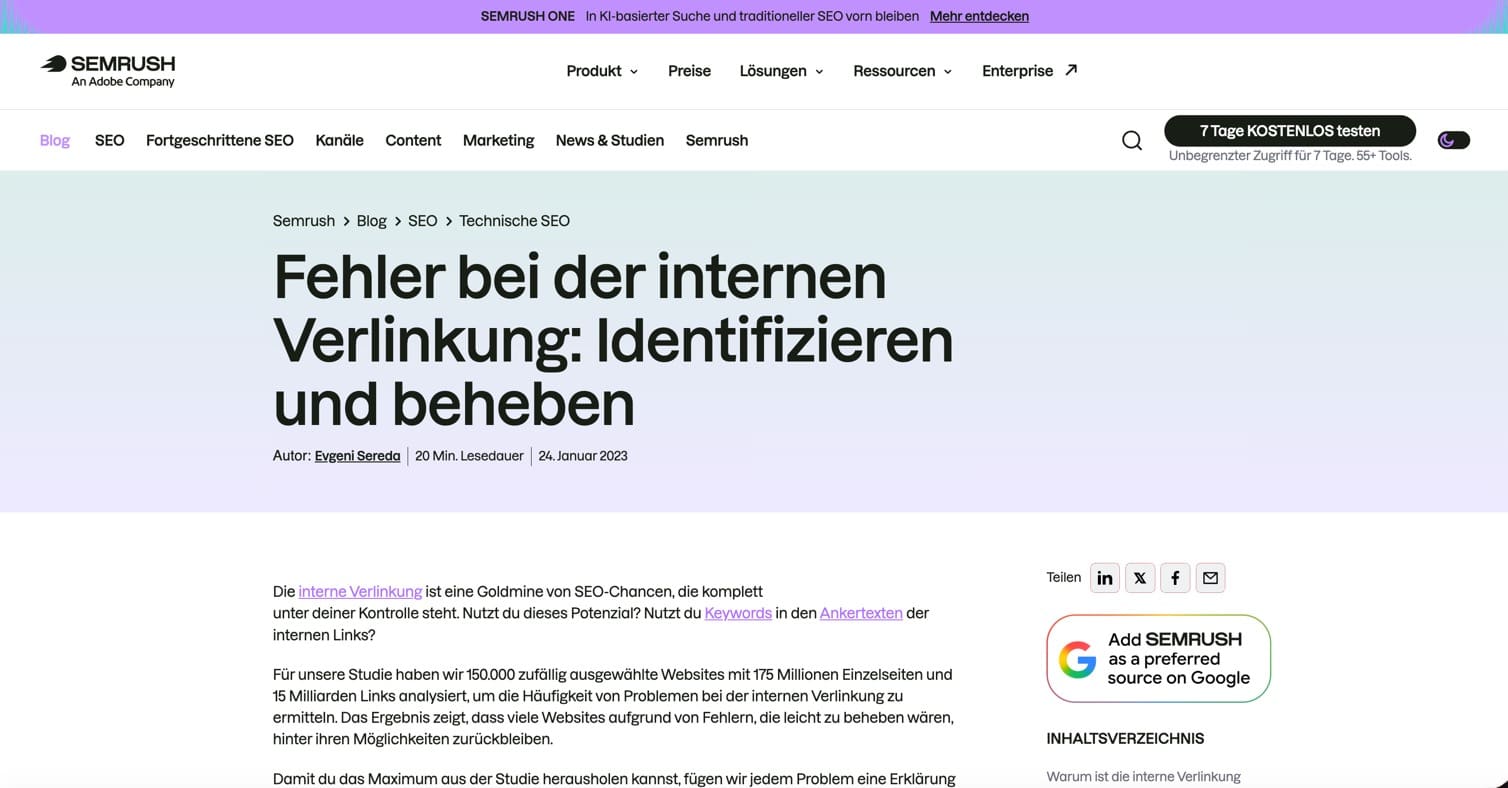Viewport: 1508px width, 788px height.
Task: Expand the Lösungen dropdown
Action: [782, 71]
